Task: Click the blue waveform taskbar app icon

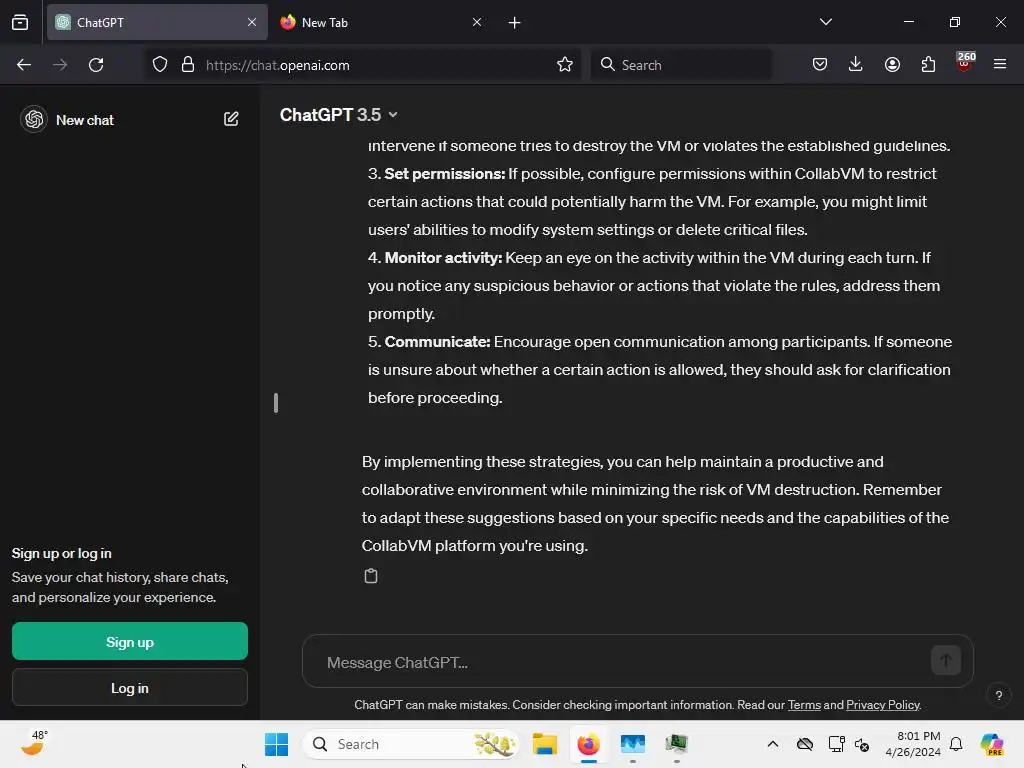Action: (632, 744)
